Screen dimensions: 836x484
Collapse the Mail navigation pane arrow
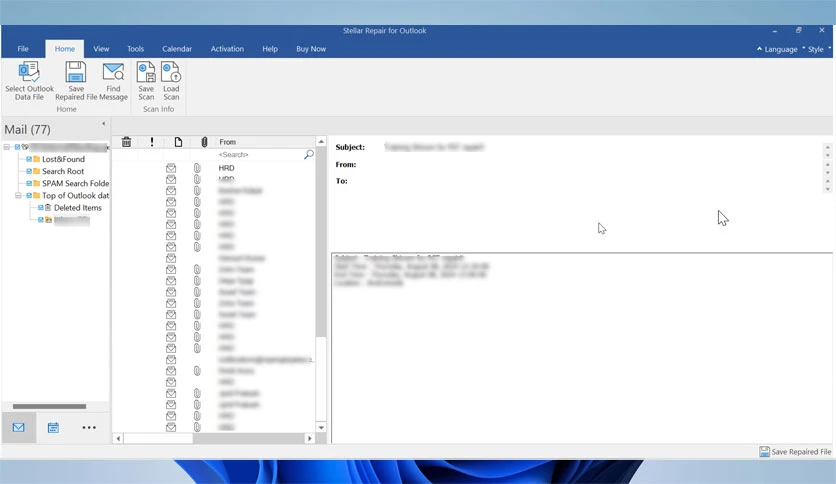tap(103, 124)
